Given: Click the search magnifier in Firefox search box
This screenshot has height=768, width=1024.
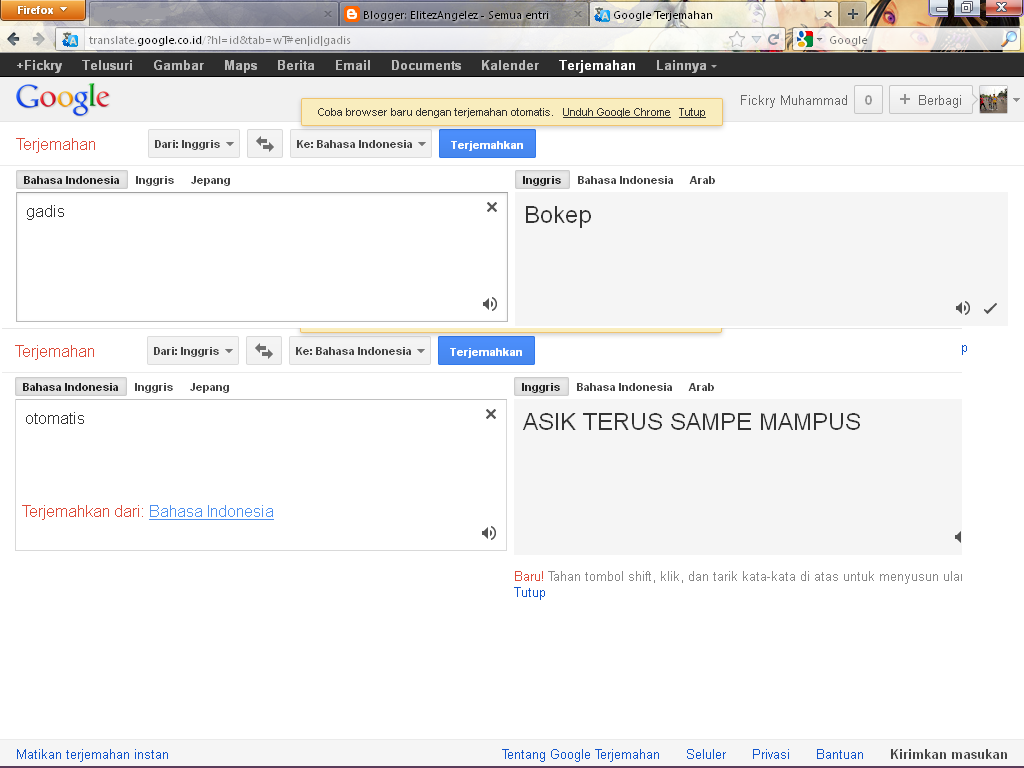Looking at the screenshot, I should (1008, 39).
